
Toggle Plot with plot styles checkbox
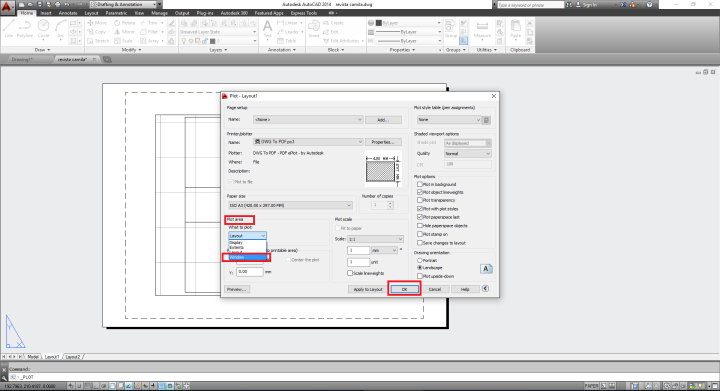420,208
